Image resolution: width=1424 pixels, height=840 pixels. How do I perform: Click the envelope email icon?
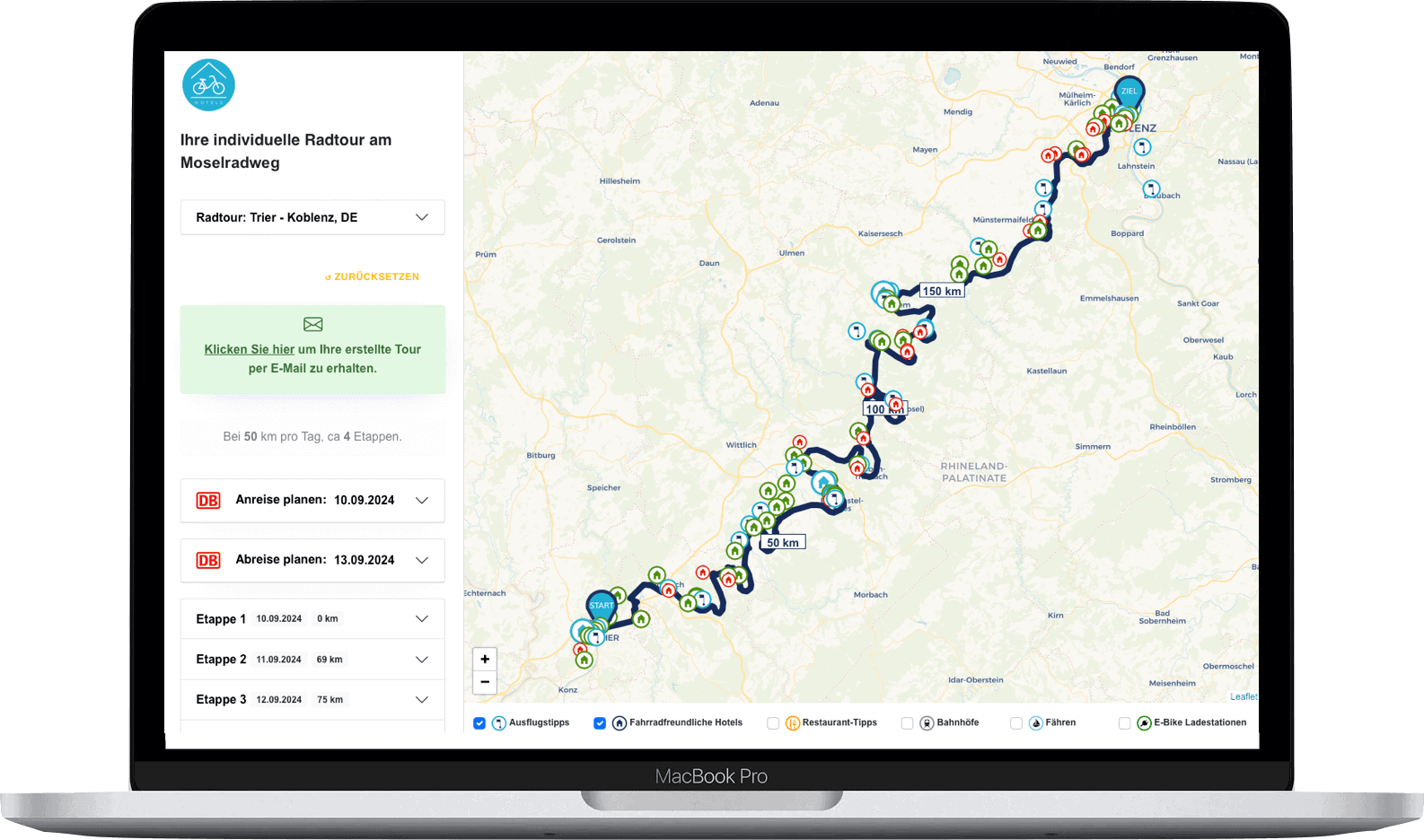click(x=312, y=324)
